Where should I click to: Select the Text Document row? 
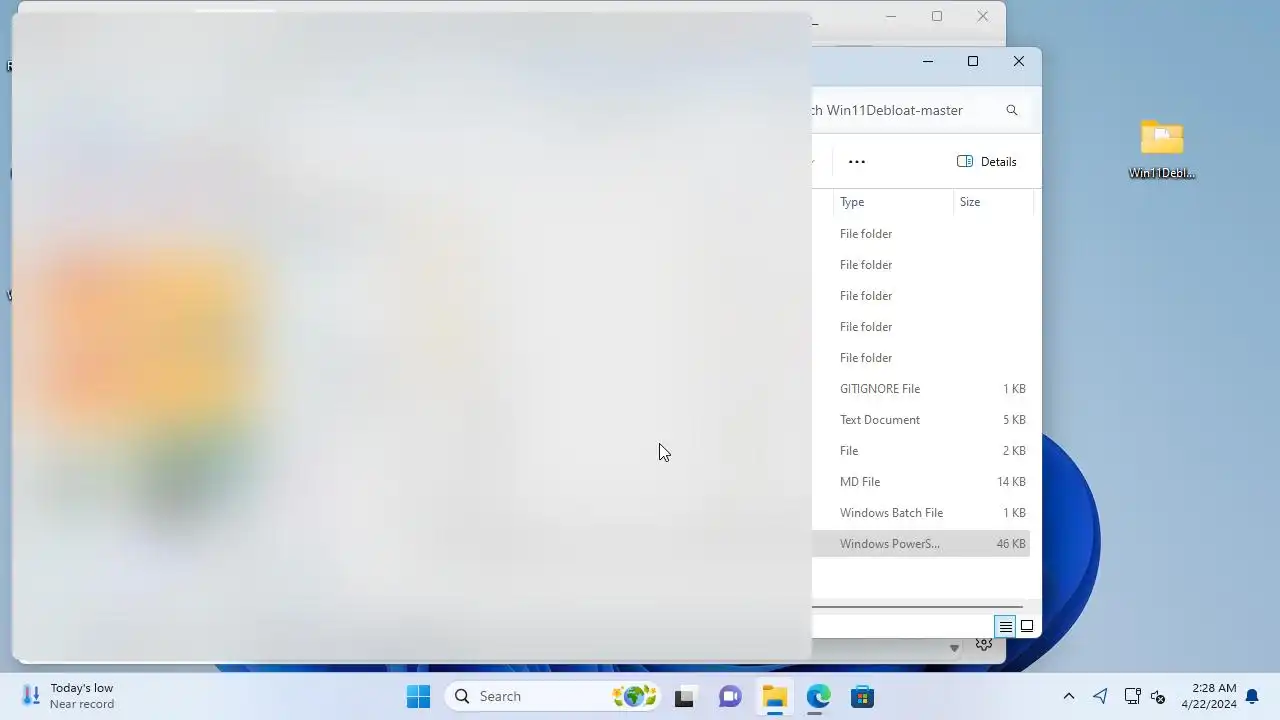[921, 420]
